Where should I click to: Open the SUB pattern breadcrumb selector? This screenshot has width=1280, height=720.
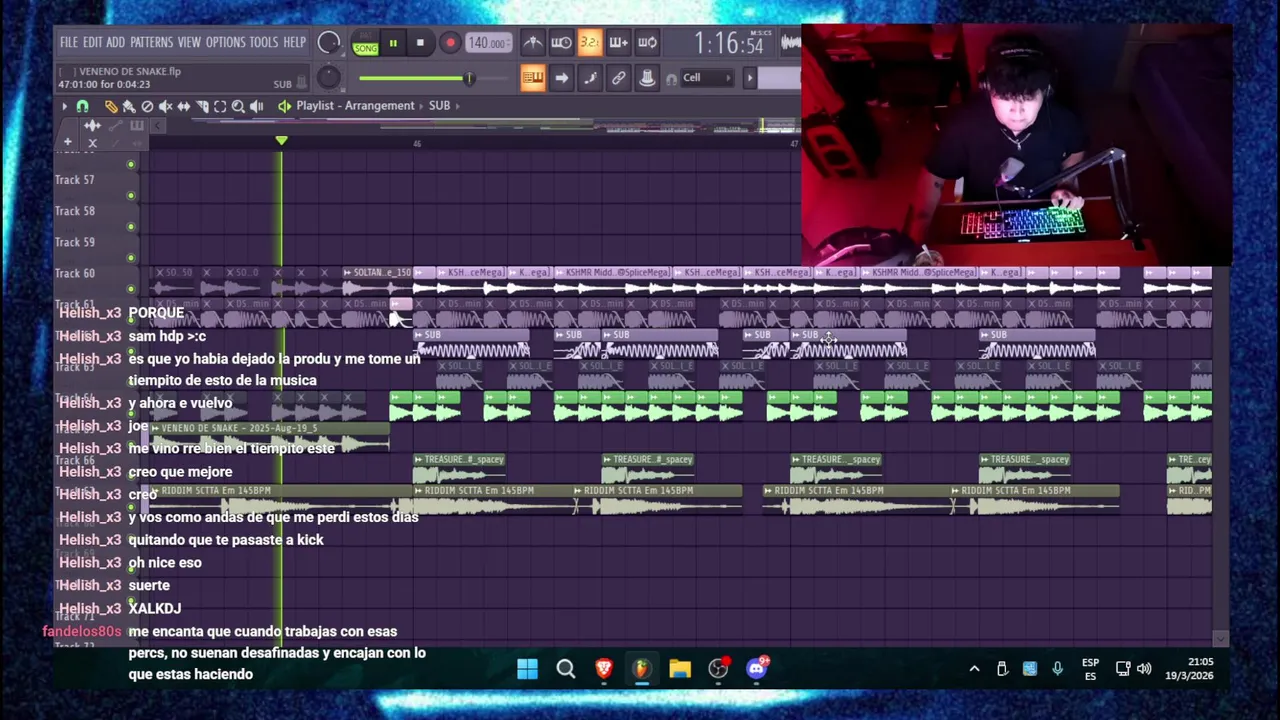click(x=440, y=106)
